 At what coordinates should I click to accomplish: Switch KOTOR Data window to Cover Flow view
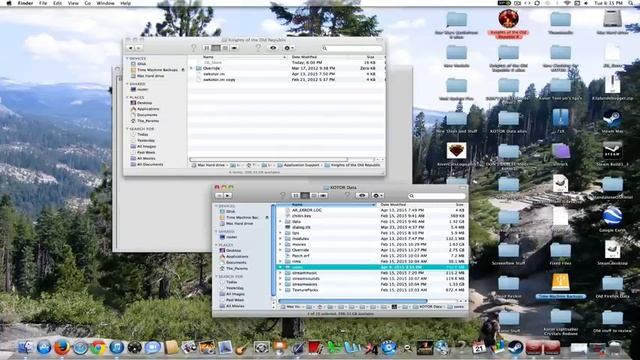click(323, 196)
